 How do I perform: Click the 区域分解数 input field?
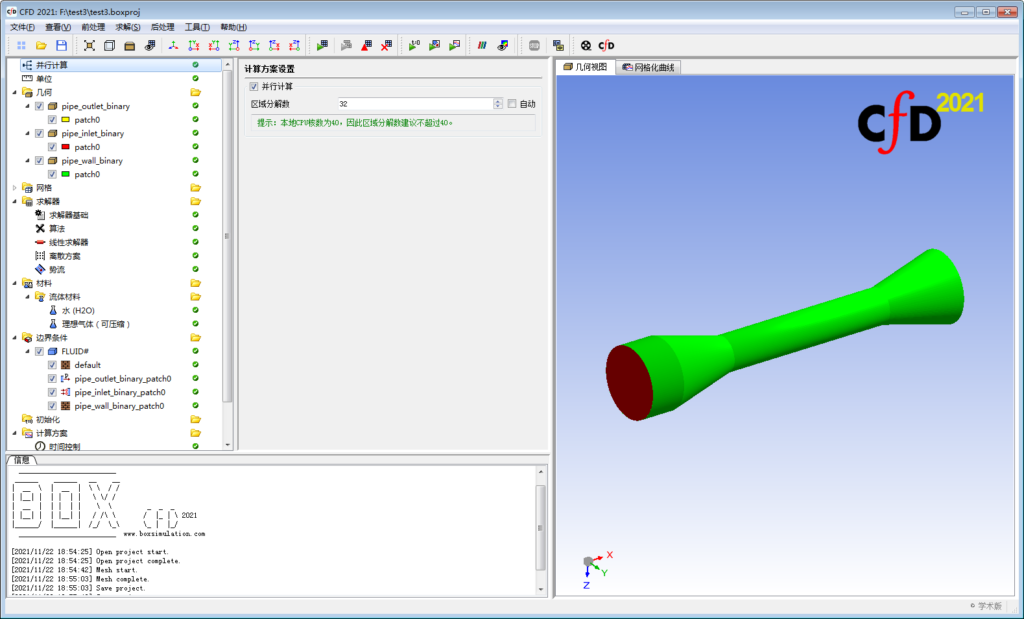point(414,104)
